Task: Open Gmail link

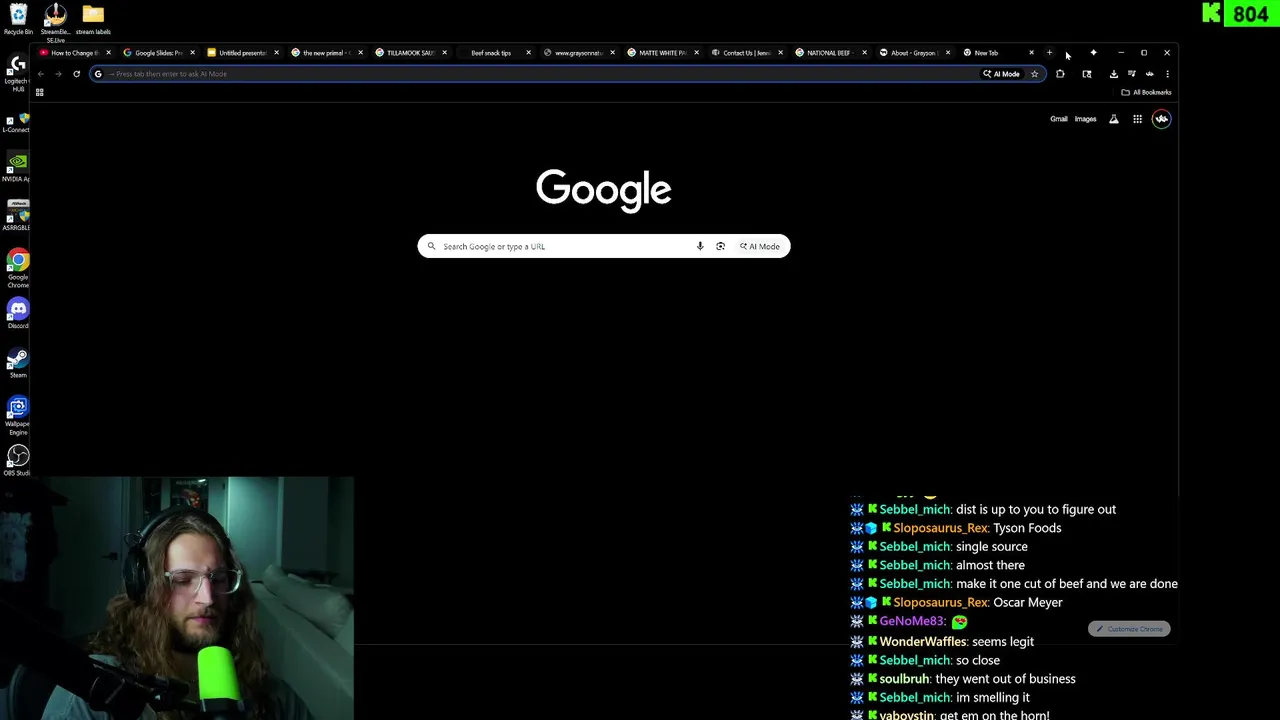Action: (x=1058, y=119)
